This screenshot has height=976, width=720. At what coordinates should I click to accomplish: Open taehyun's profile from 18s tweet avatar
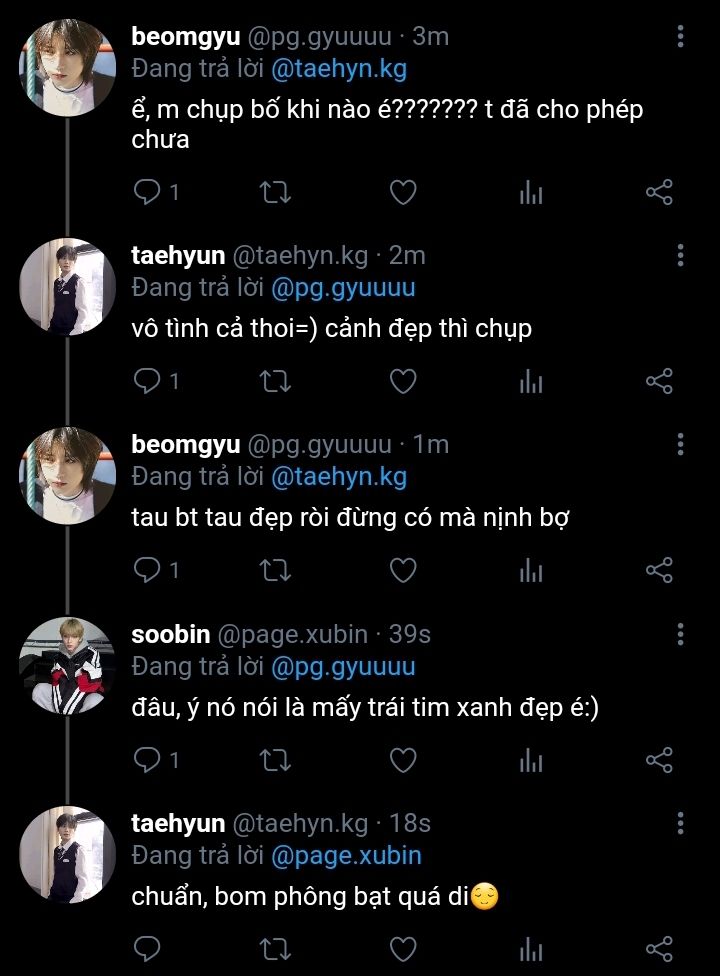click(x=68, y=854)
